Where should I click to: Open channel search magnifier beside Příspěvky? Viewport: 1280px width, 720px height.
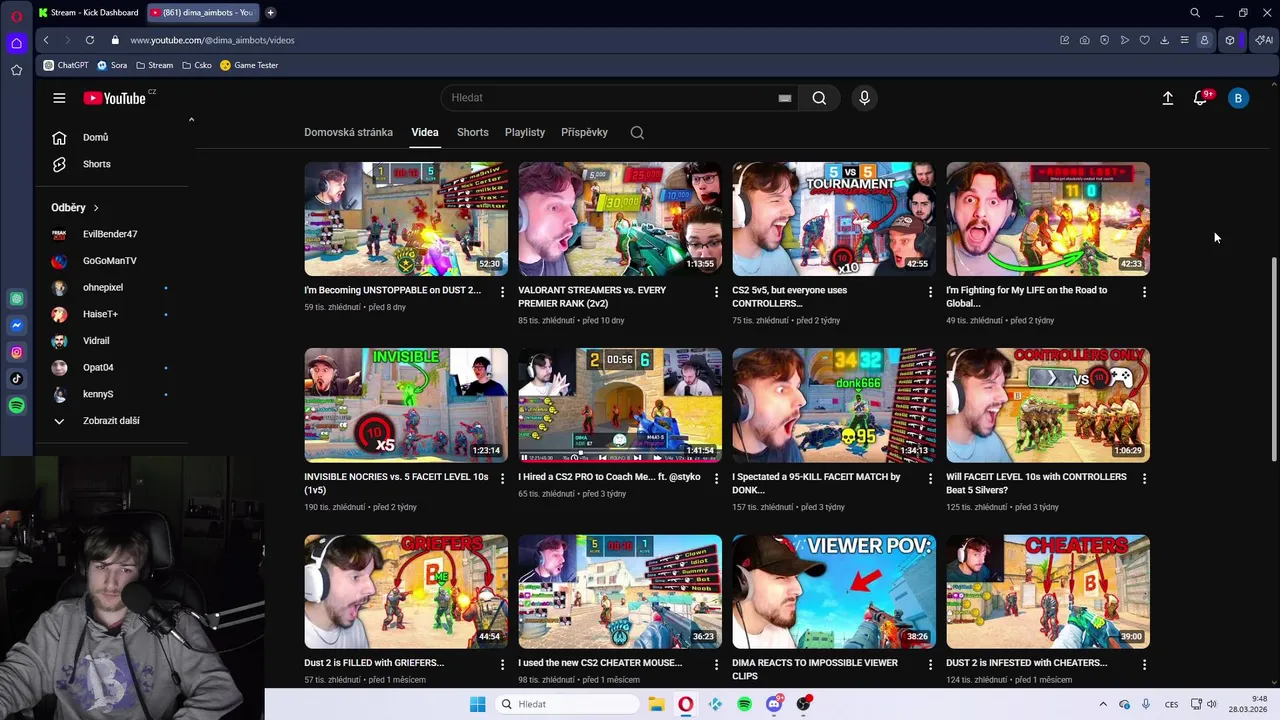point(637,132)
